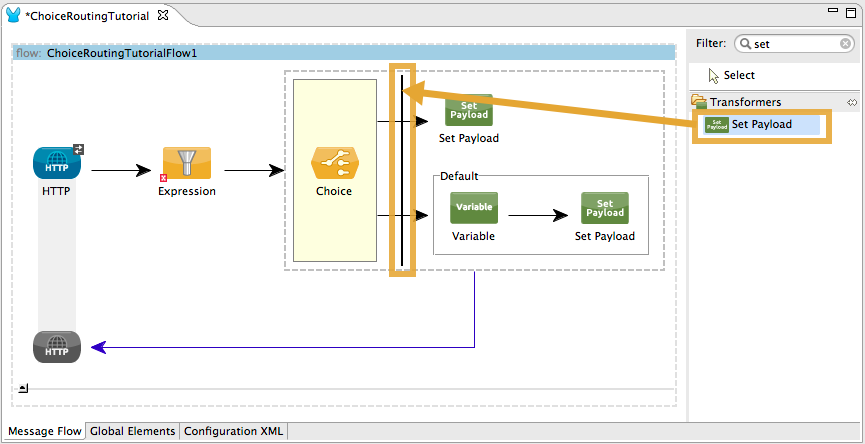865x444 pixels.
Task: Clear the palette filter text
Action: pyautogui.click(x=845, y=44)
